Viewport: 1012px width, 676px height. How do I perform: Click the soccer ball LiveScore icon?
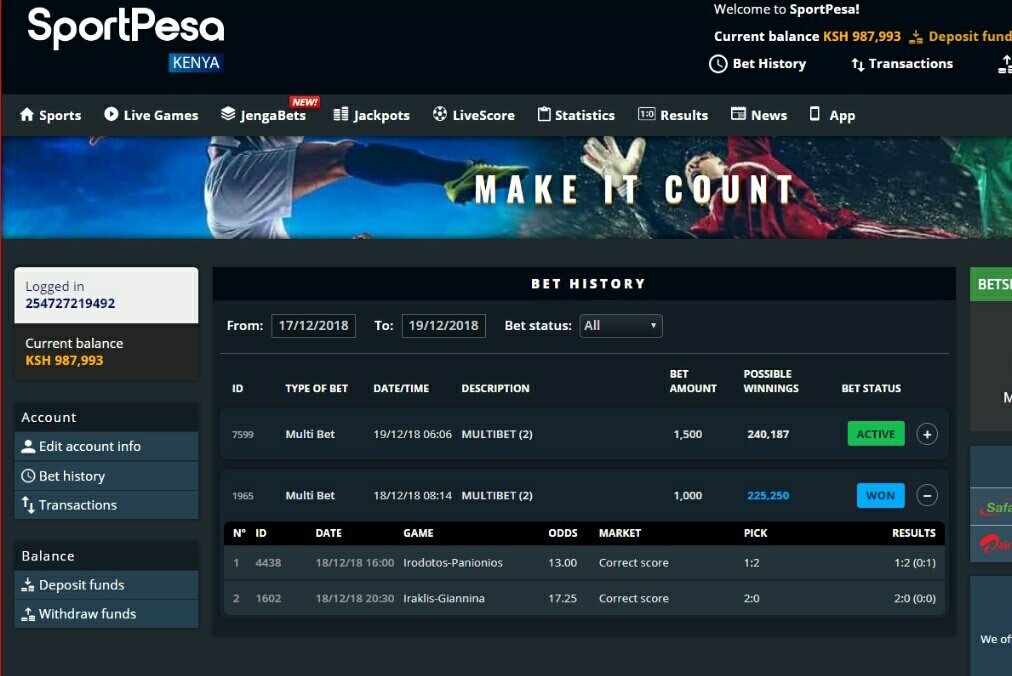pos(440,114)
